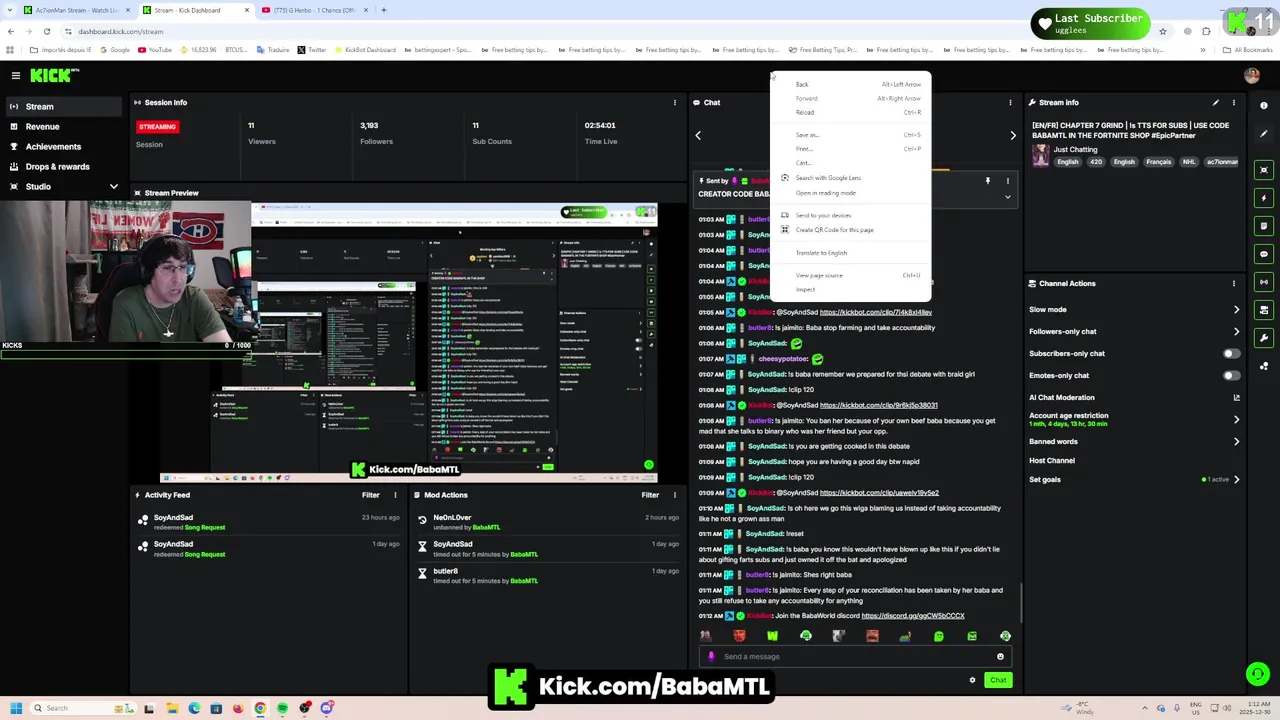Open the Channel Actions three-dot menu
The height and width of the screenshot is (720, 1280).
click(x=1233, y=283)
